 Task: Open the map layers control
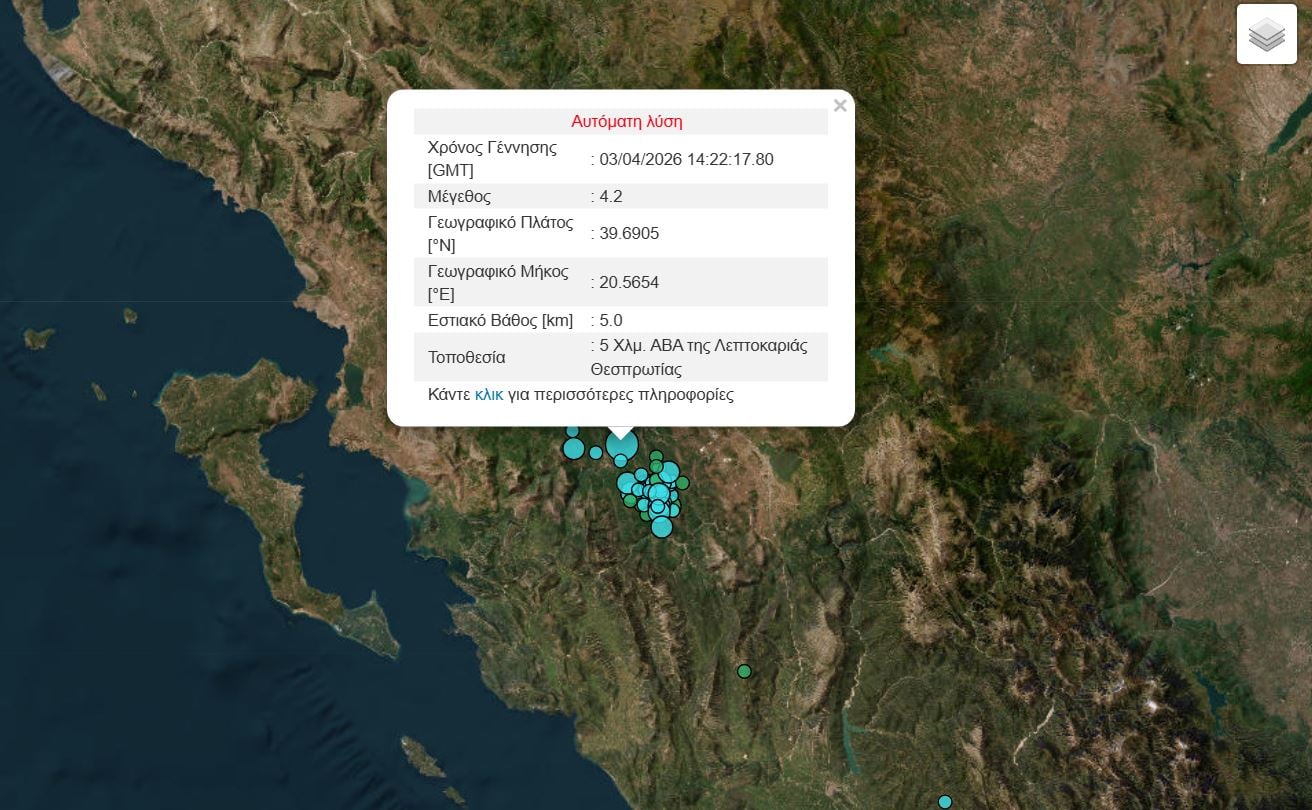pos(1266,35)
